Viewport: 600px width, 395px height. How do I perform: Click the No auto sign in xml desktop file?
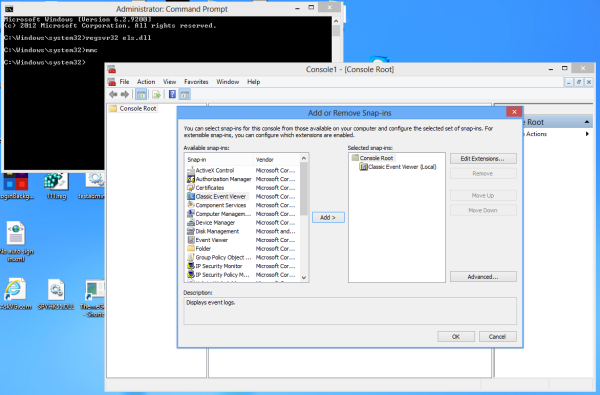coord(16,241)
